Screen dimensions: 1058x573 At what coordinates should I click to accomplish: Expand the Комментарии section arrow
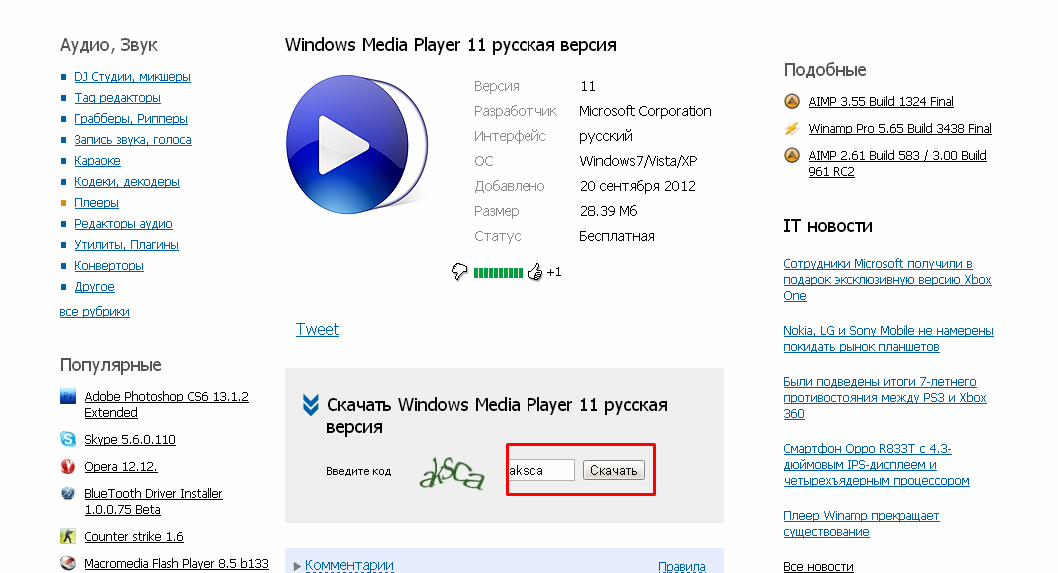click(x=297, y=566)
